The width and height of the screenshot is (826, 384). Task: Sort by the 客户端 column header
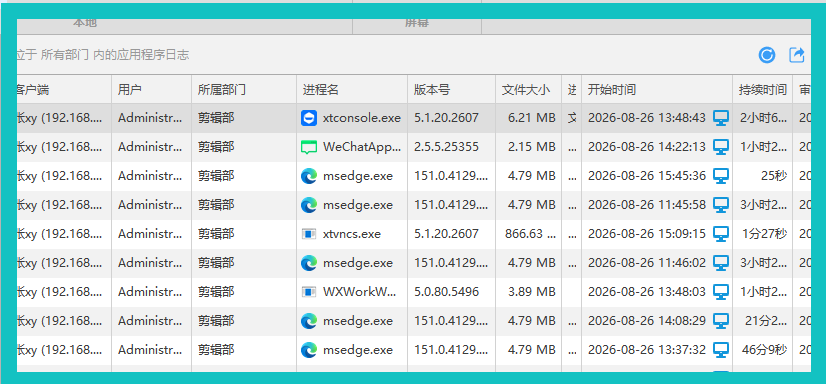click(x=64, y=90)
